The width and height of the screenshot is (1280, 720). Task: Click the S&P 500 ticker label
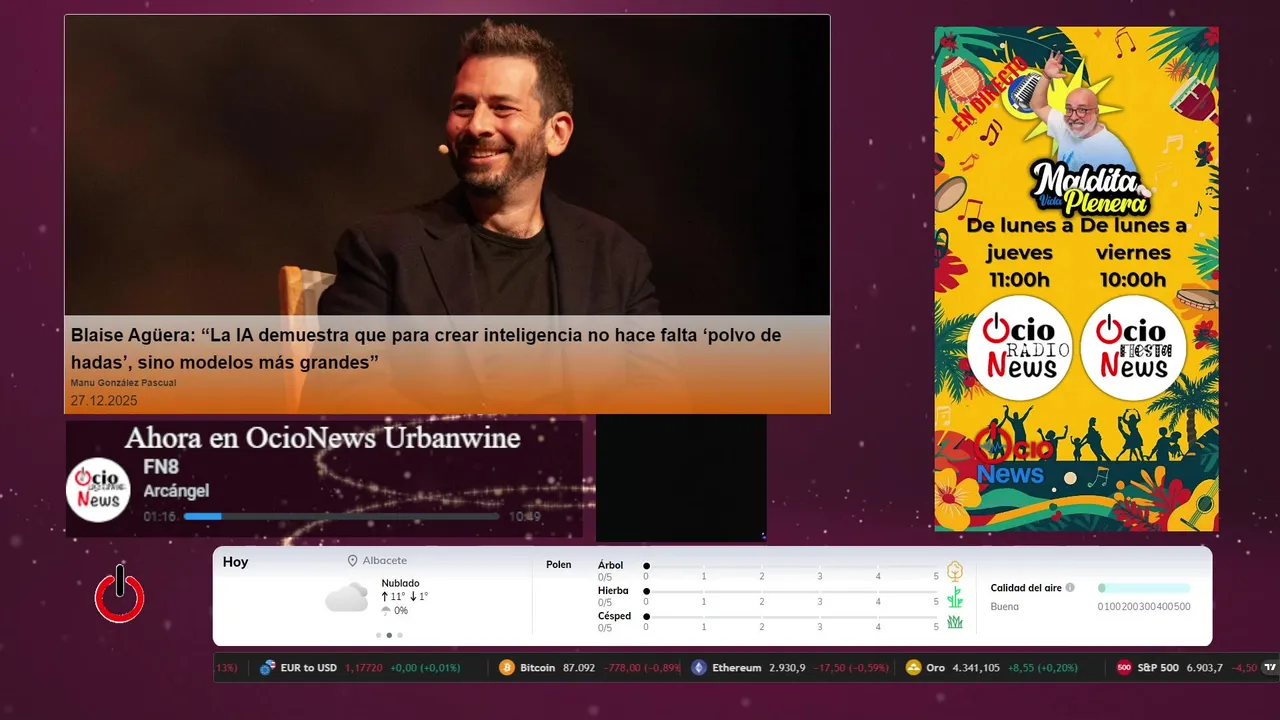1158,667
